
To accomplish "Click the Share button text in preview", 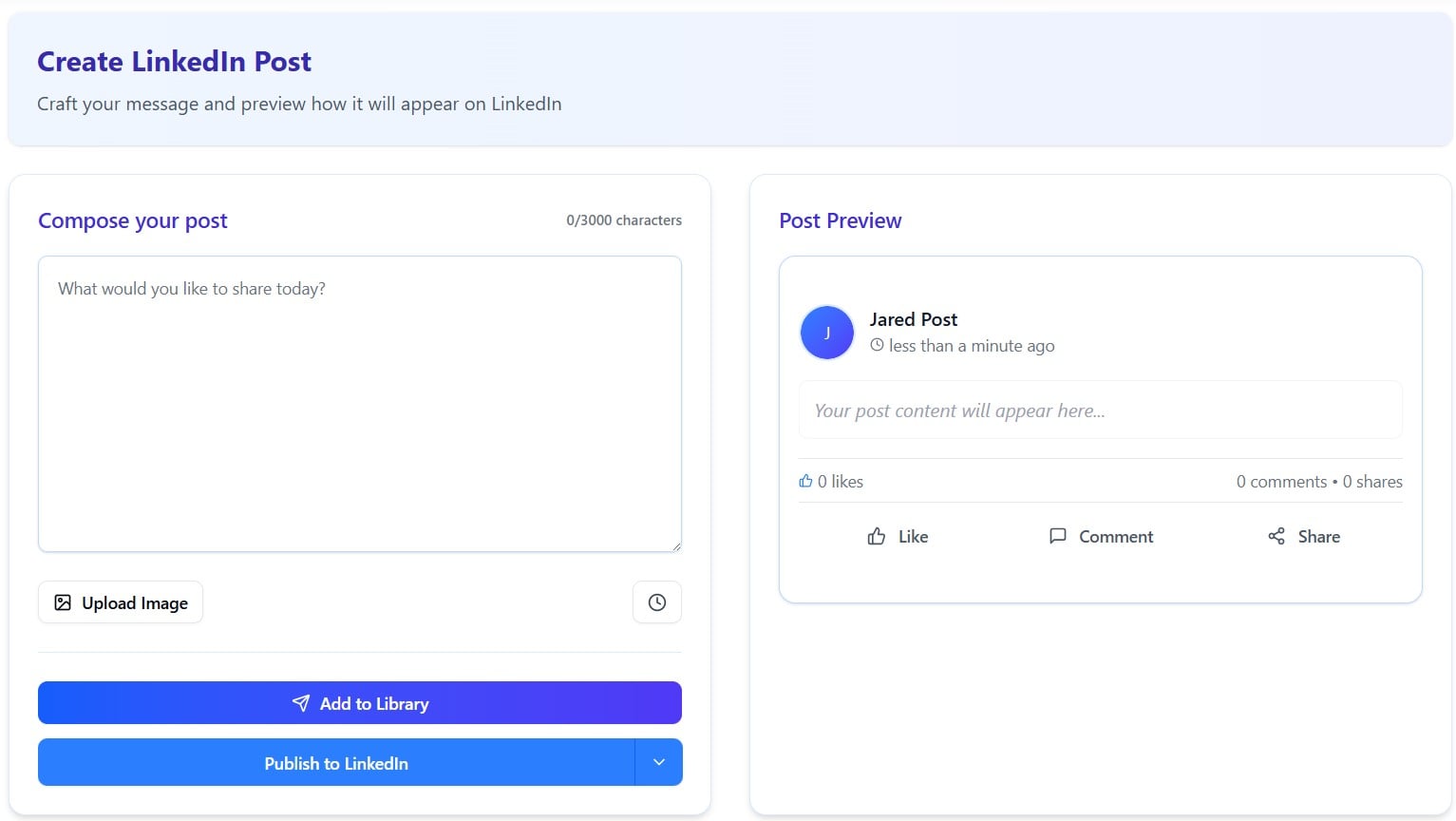I will (1318, 537).
